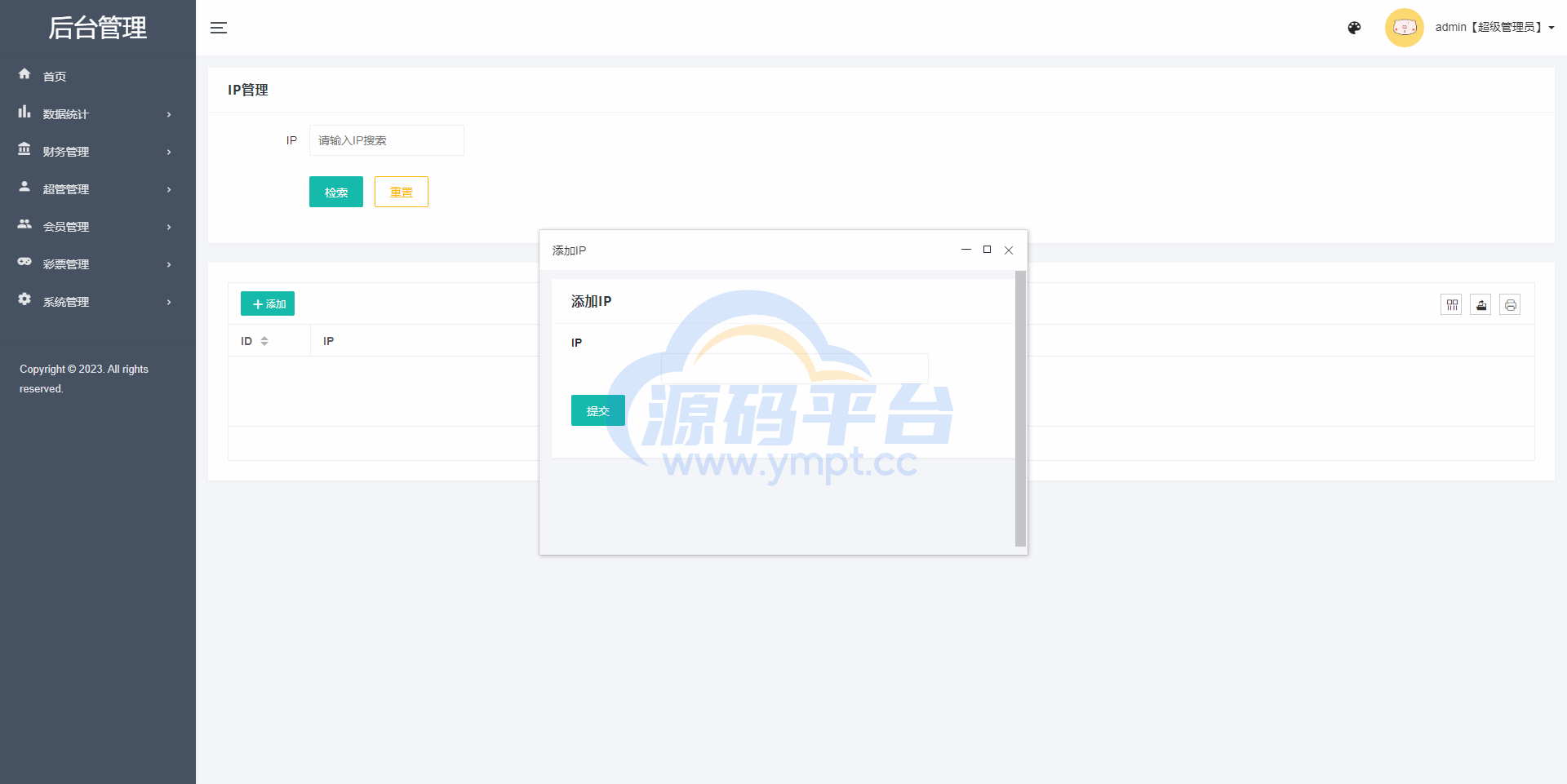Open the admin 超级管理员 dropdown
Viewport: 1567px width, 784px height.
pyautogui.click(x=1494, y=28)
